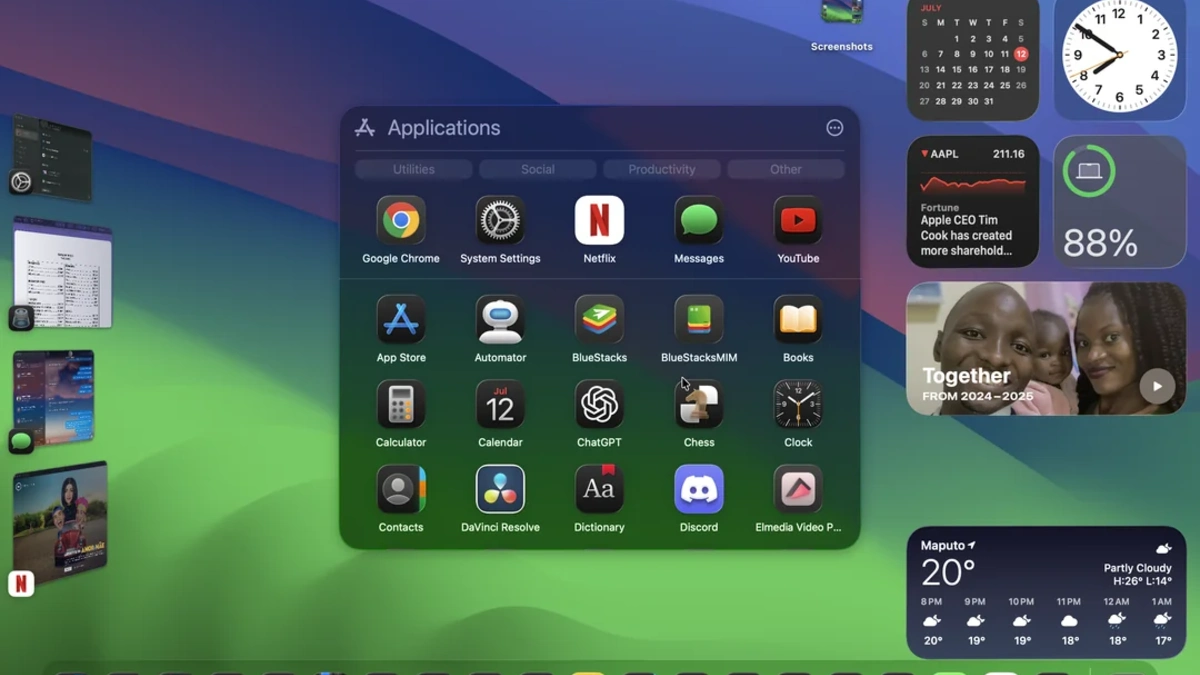Open ChatGPT from the Applications window
The image size is (1200, 675).
598,405
